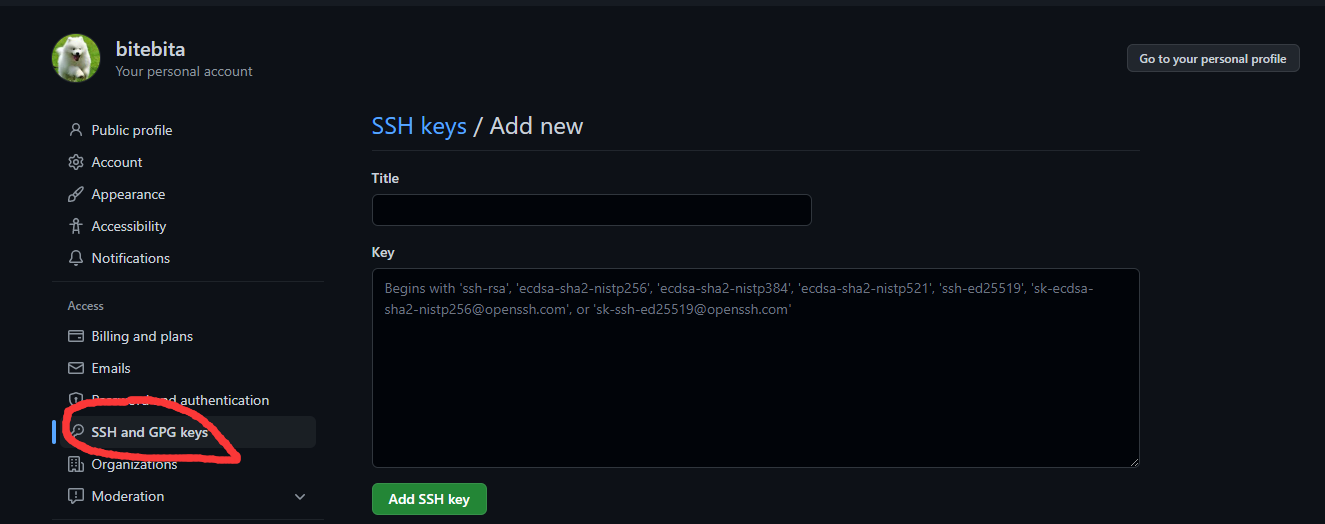
Task: Click the credit card icon beside Billing
Action: pyautogui.click(x=75, y=336)
